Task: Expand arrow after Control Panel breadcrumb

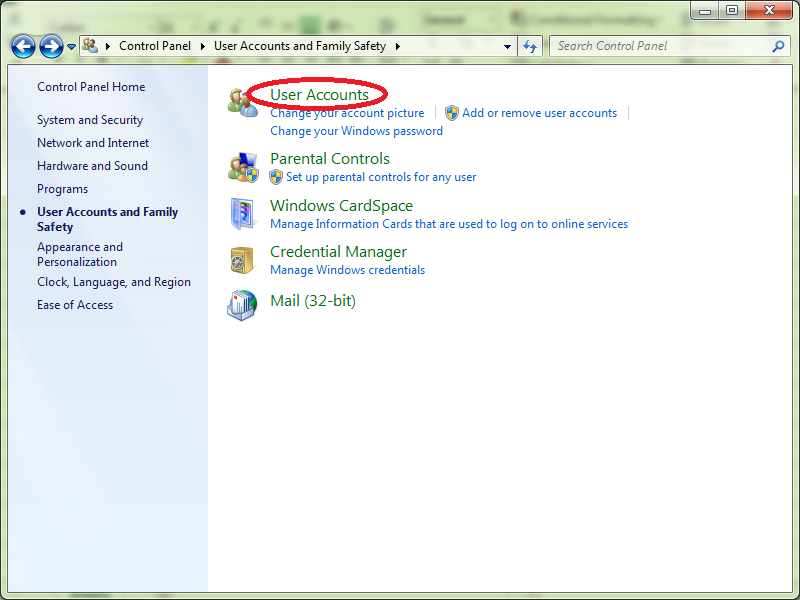Action: [203, 46]
